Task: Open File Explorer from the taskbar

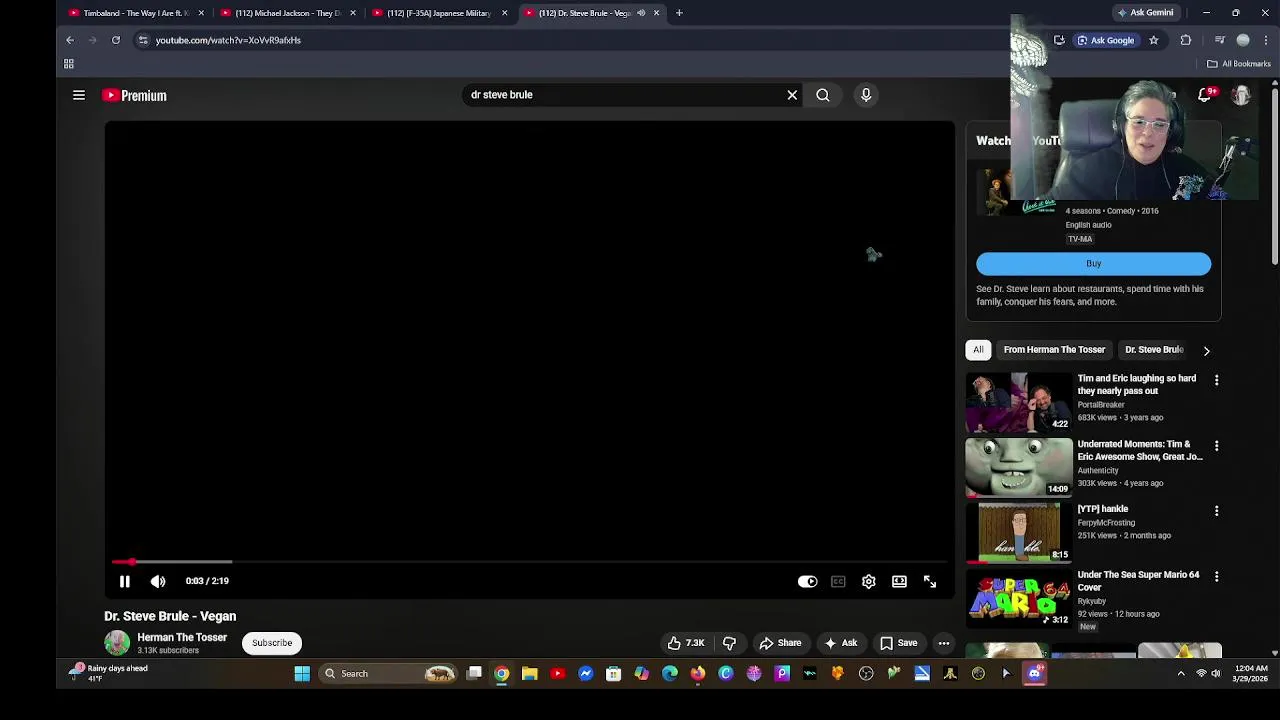Action: [x=530, y=674]
